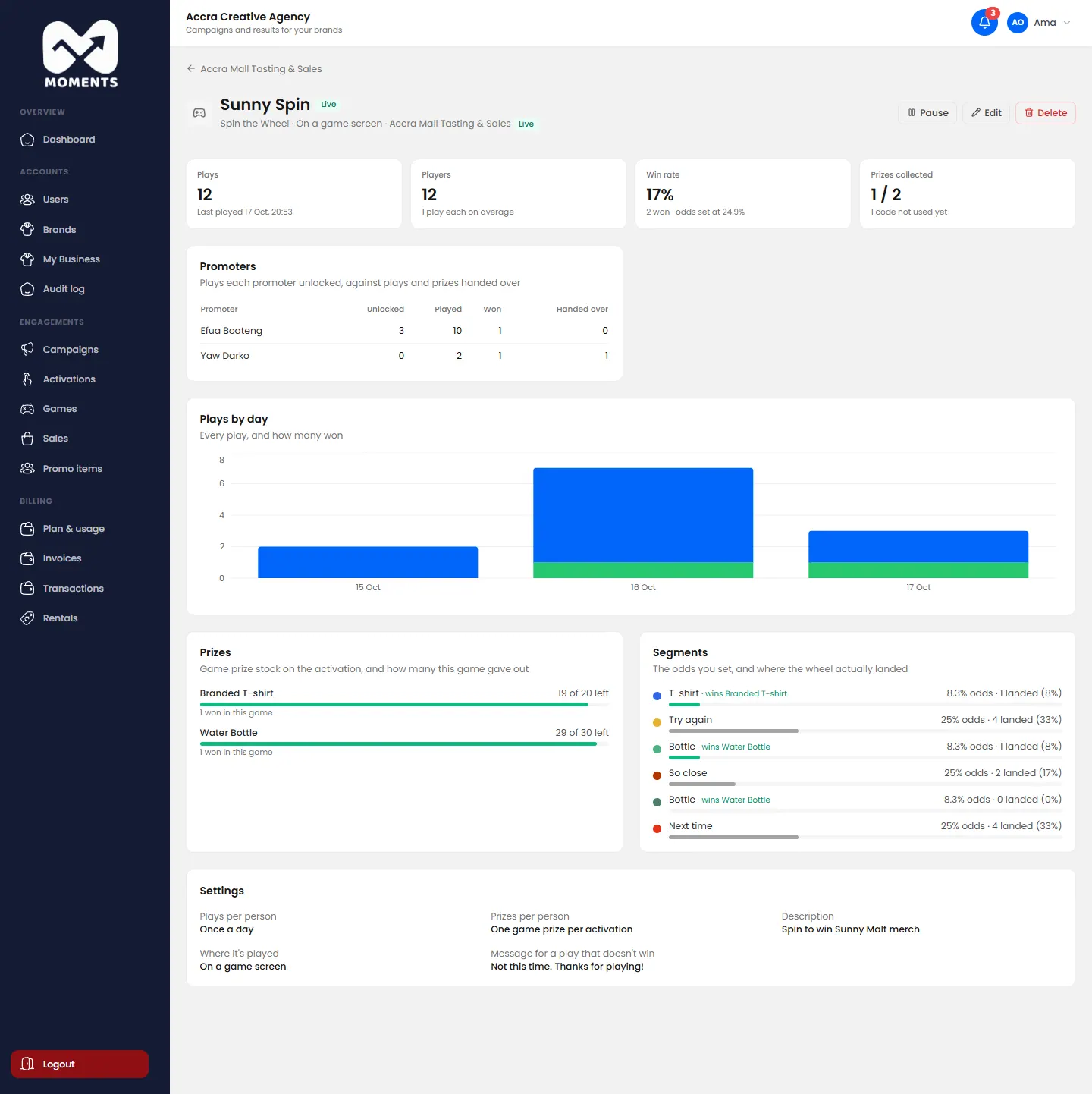Click the Users sidebar icon
The width and height of the screenshot is (1092, 1094).
pos(27,200)
